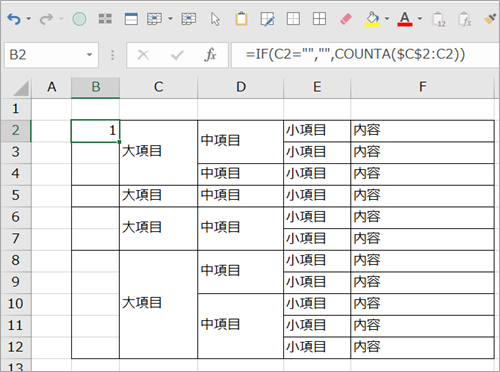Select 大項目 cell in row 5
This screenshot has width=500, height=372.
point(158,196)
